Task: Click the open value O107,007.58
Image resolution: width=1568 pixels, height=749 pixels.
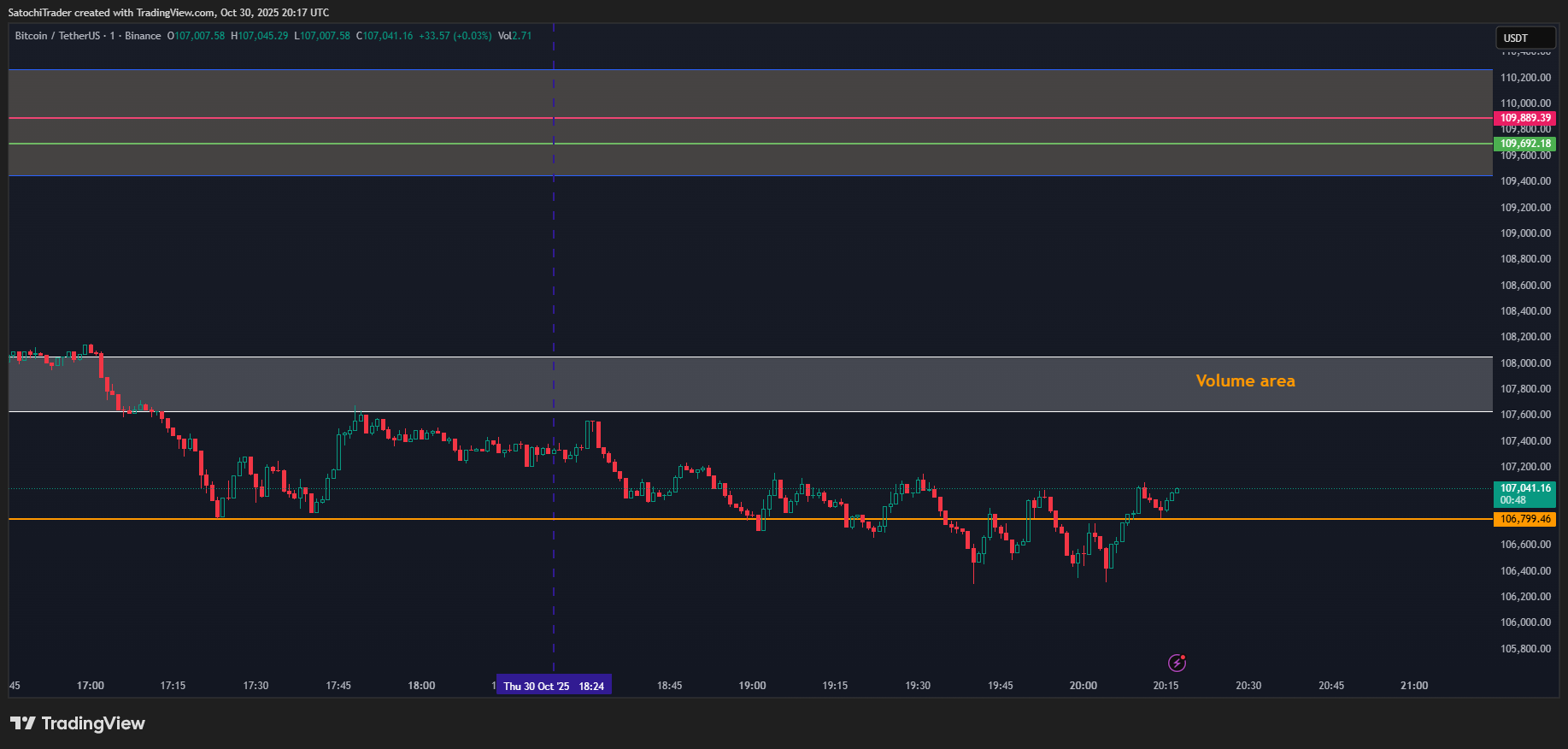Action: 196,36
